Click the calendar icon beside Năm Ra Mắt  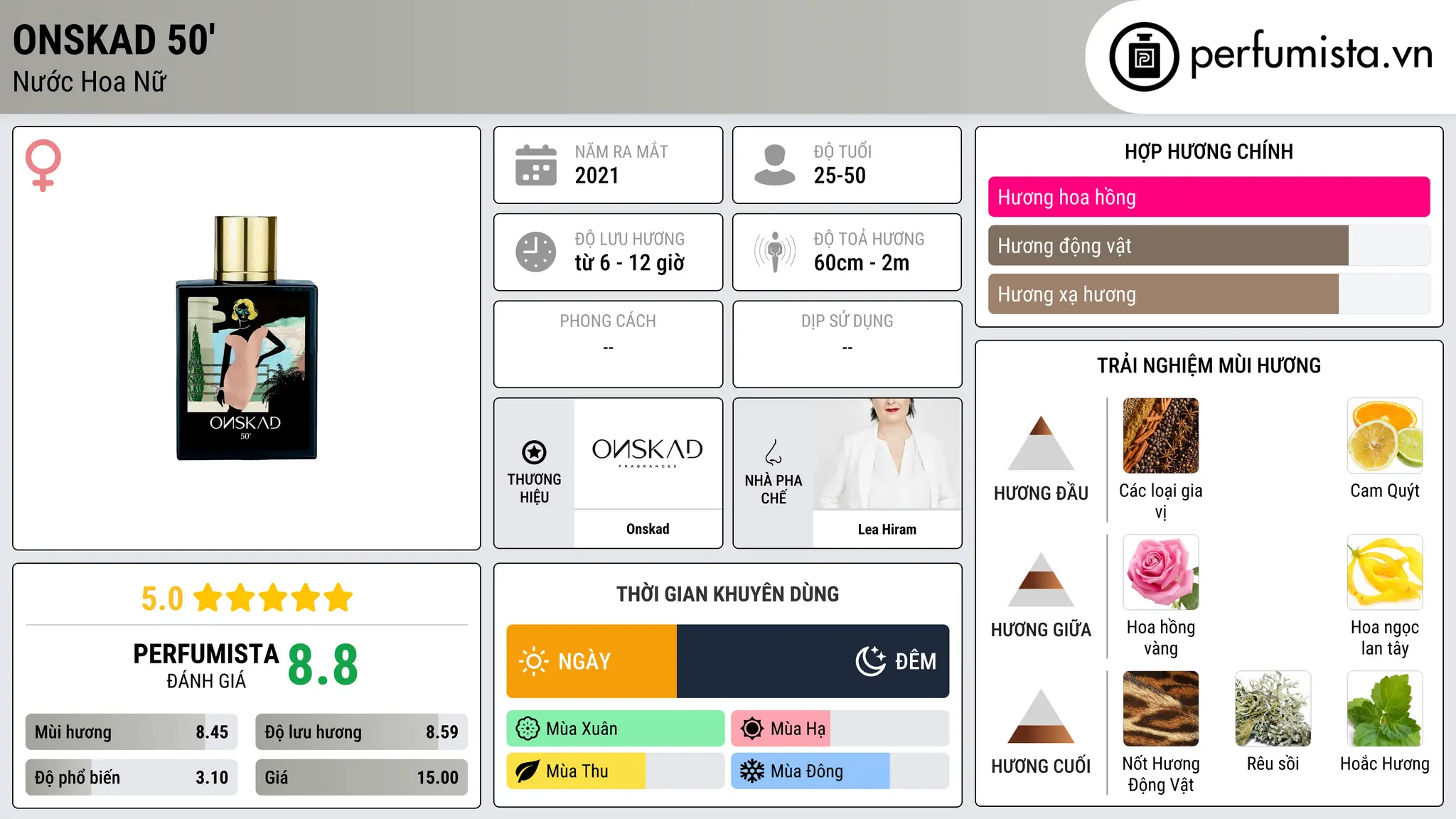[536, 165]
